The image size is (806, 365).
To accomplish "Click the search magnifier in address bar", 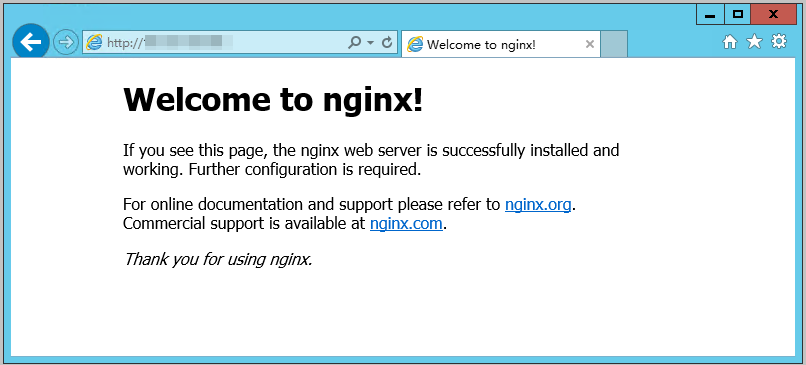I will point(354,42).
